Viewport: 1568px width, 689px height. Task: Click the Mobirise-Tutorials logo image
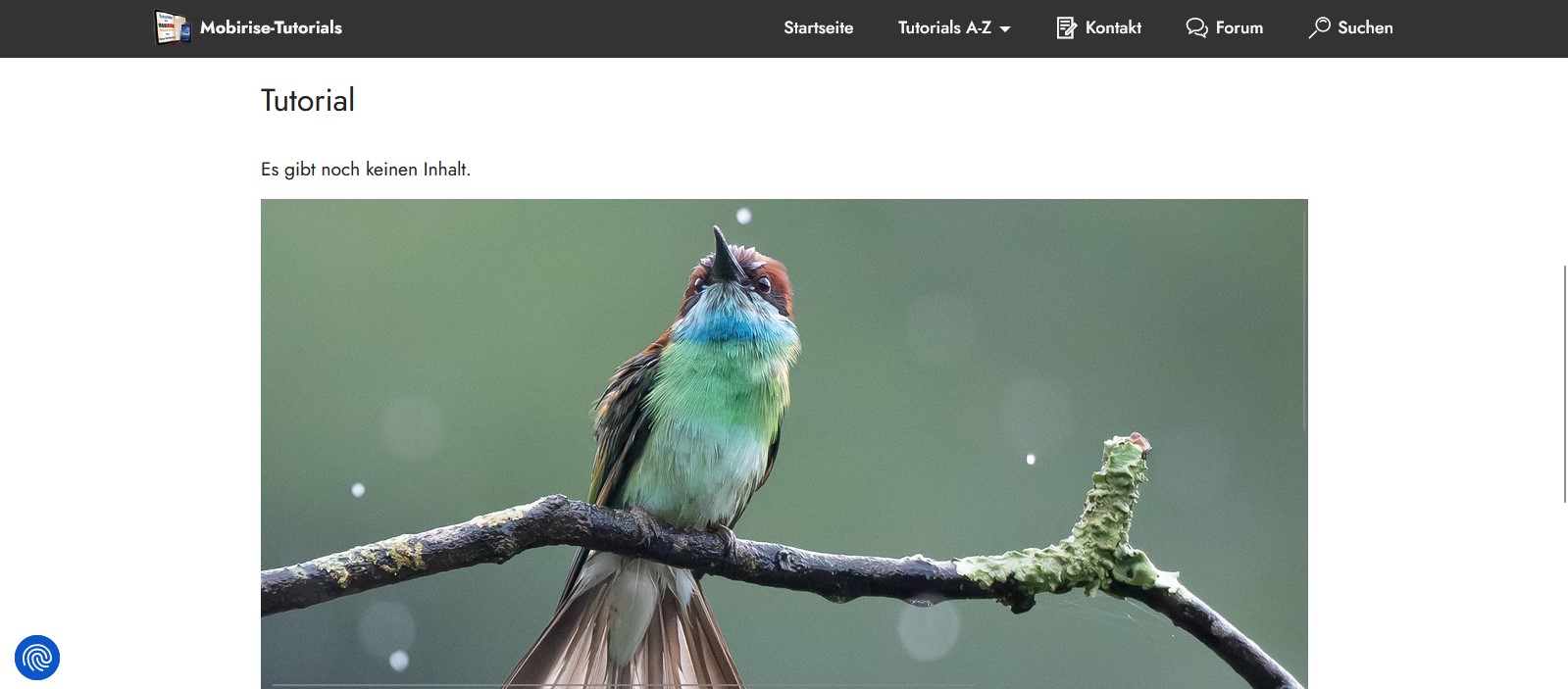click(x=173, y=27)
